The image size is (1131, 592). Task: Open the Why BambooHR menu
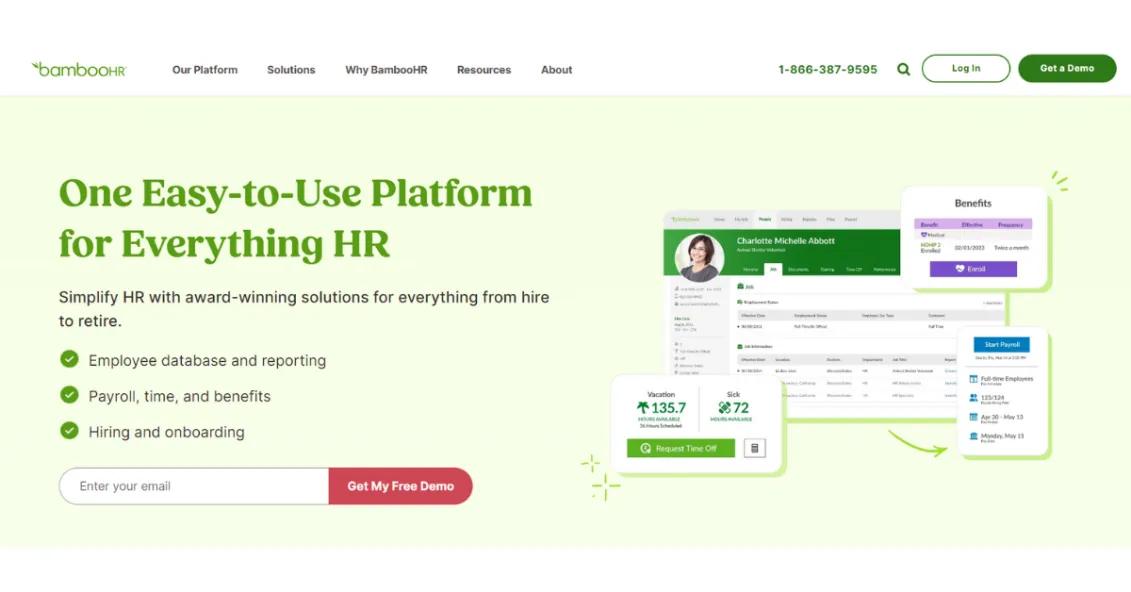[386, 70]
